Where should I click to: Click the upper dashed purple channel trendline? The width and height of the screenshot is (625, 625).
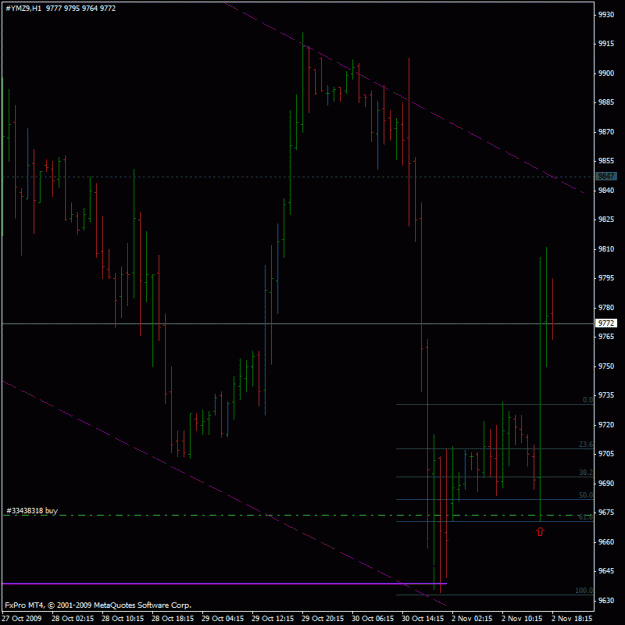coord(404,98)
